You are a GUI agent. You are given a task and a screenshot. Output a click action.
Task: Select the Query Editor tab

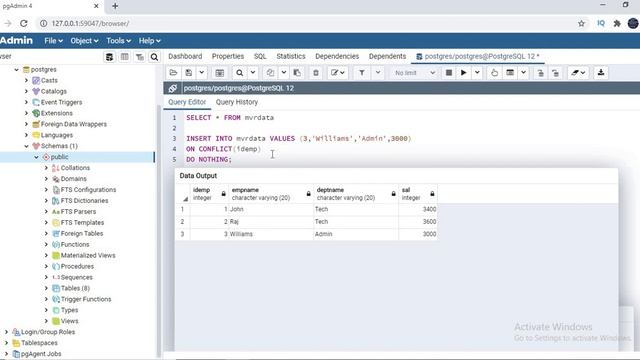[187, 102]
